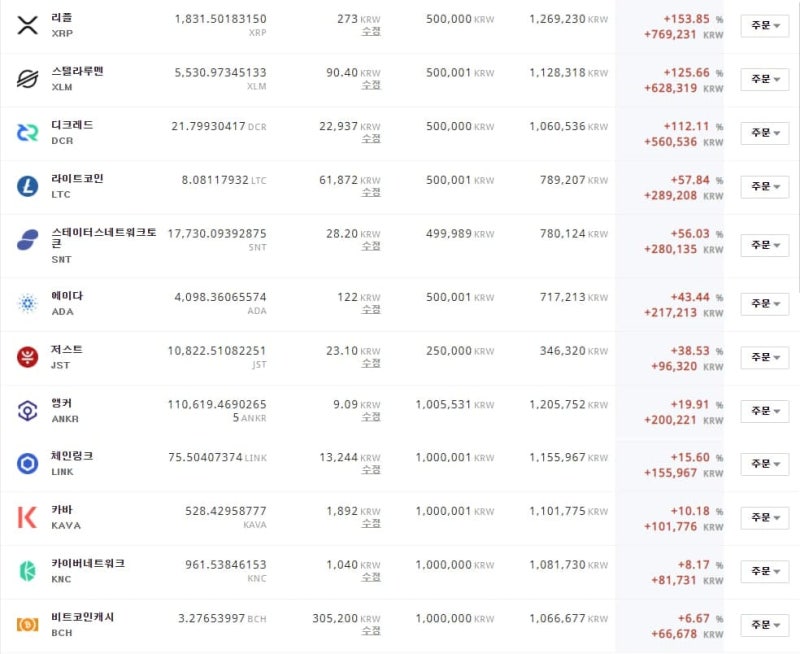
Task: Click the JUST JST red logo
Action: tap(28, 357)
